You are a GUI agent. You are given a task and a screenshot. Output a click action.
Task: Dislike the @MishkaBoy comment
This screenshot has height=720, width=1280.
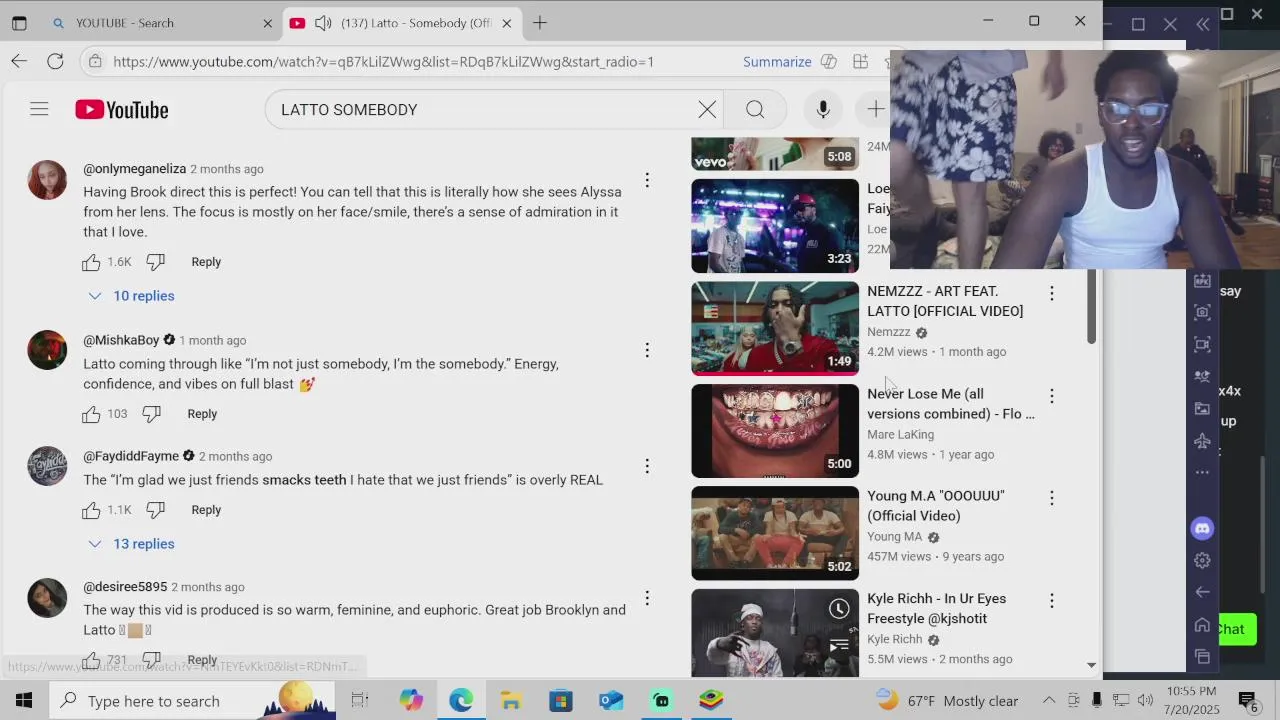[x=151, y=414]
